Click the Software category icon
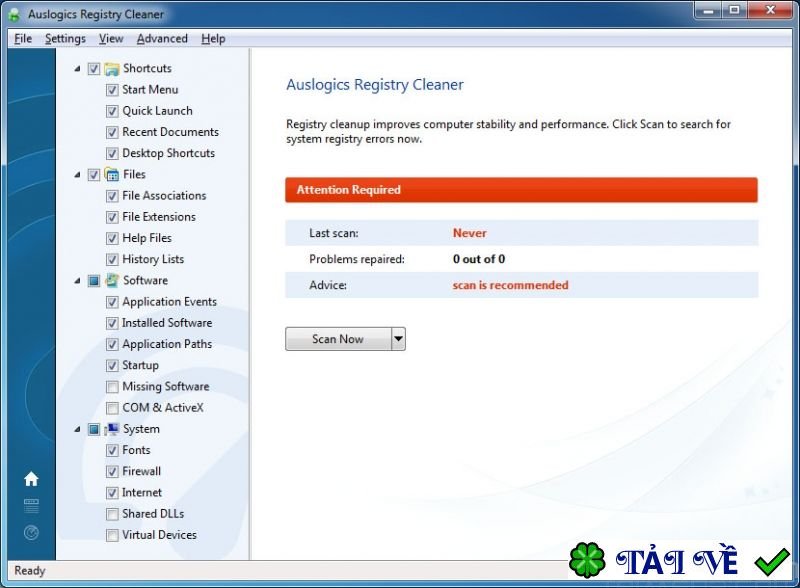The image size is (800, 588). pos(112,280)
